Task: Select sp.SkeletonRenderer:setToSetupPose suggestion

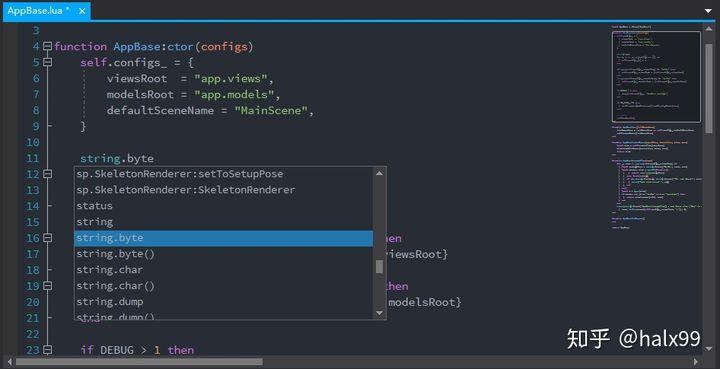Action: [x=224, y=174]
